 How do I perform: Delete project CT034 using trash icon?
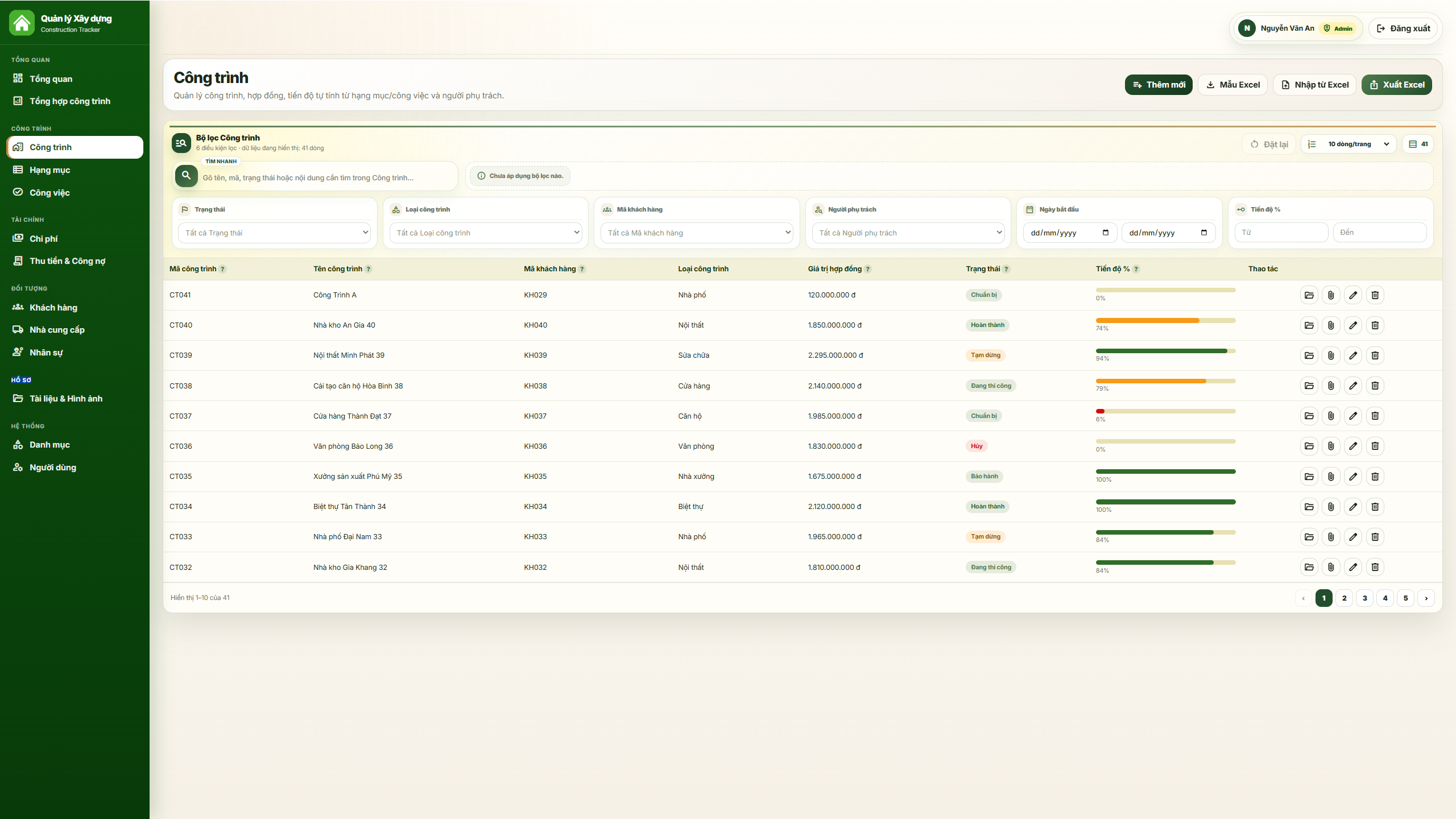click(x=1375, y=507)
